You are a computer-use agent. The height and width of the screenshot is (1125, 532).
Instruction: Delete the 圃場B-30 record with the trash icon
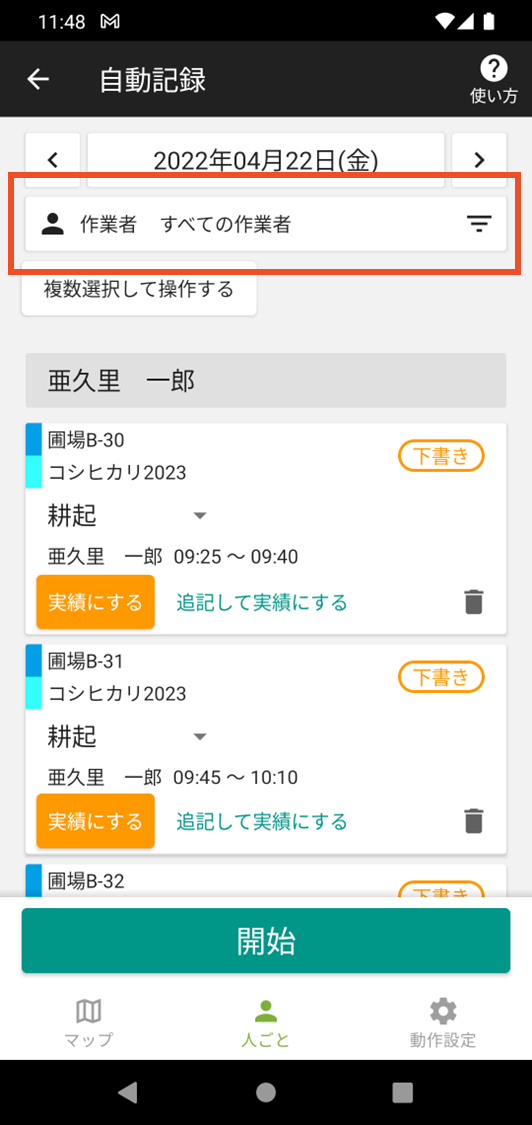pyautogui.click(x=473, y=602)
